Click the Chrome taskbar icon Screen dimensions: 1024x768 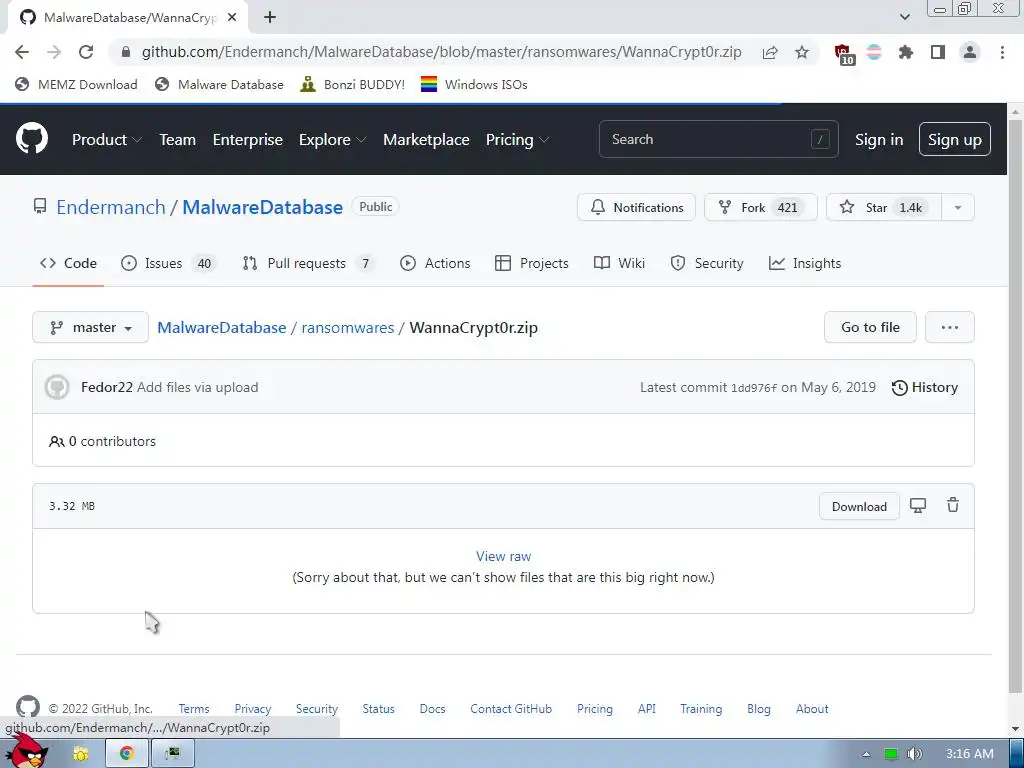(x=127, y=754)
